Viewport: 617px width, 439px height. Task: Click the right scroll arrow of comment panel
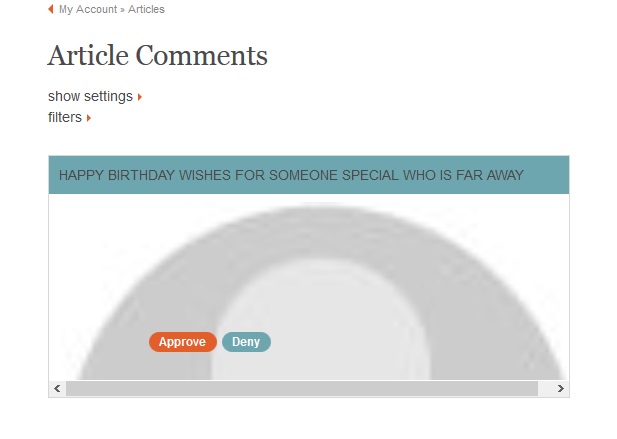(561, 389)
